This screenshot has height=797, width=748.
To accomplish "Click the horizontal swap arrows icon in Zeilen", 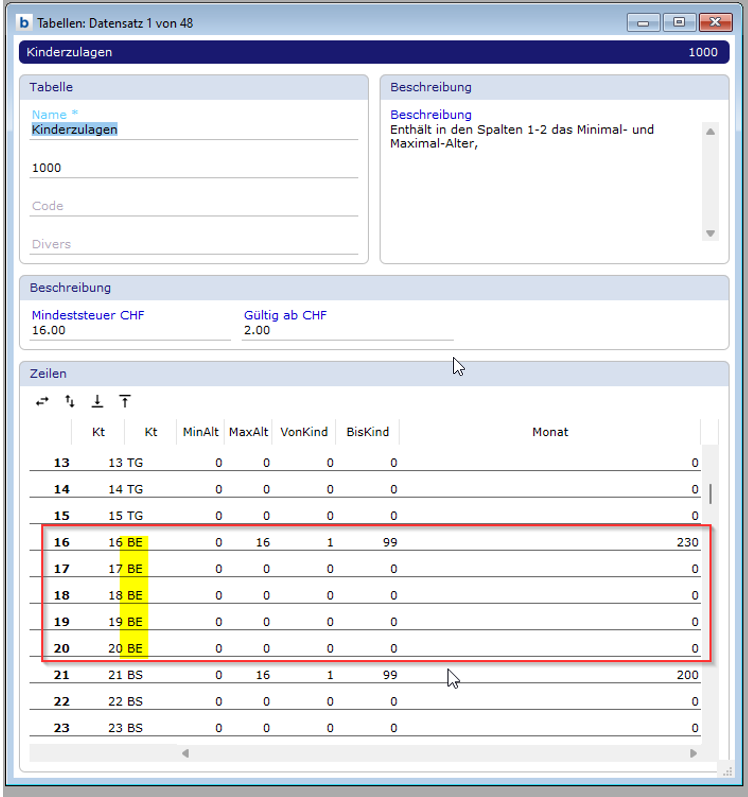I will coord(42,401).
